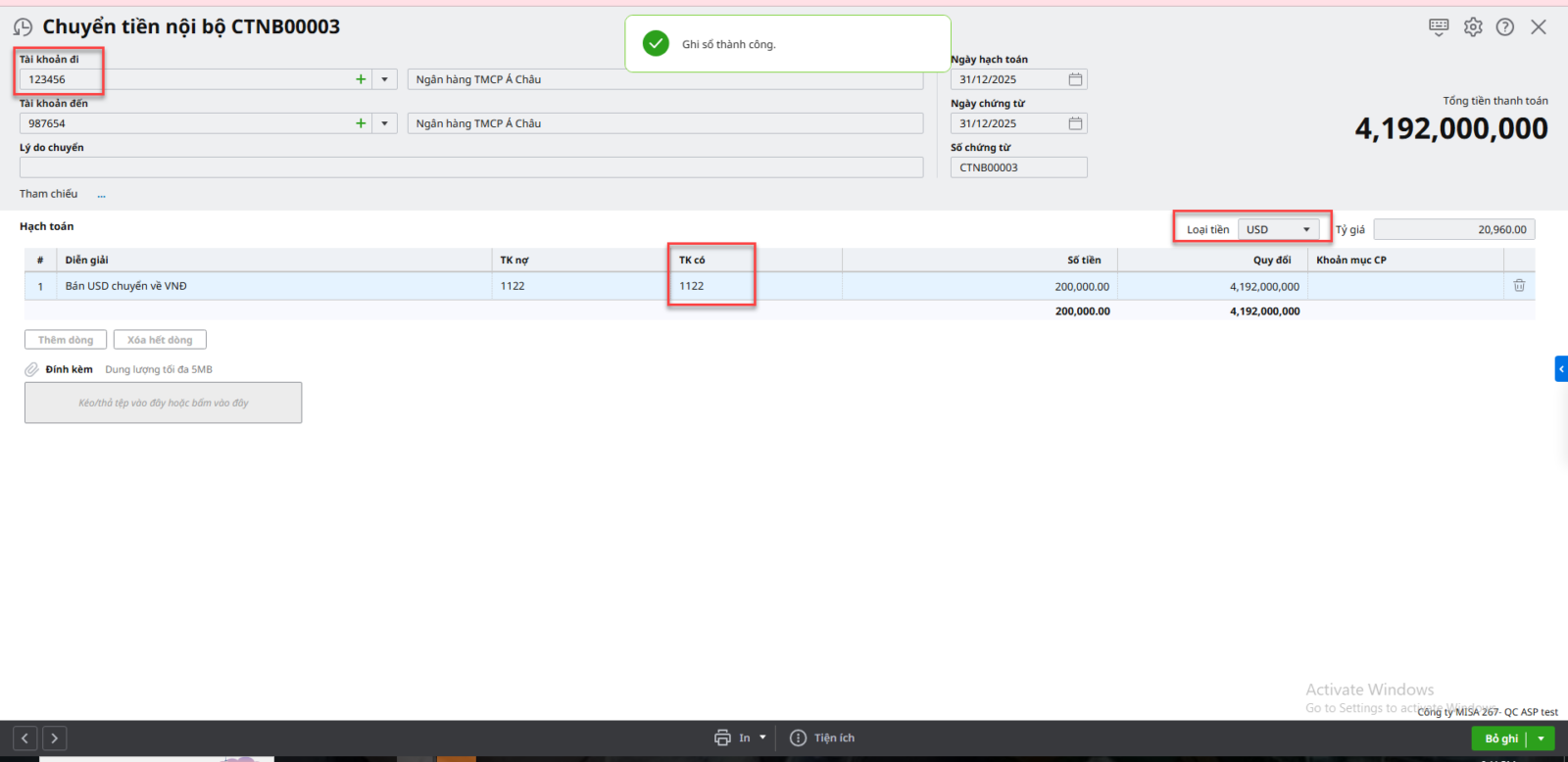Delete row 1 using trash icon
The height and width of the screenshot is (762, 1568).
[x=1519, y=286]
